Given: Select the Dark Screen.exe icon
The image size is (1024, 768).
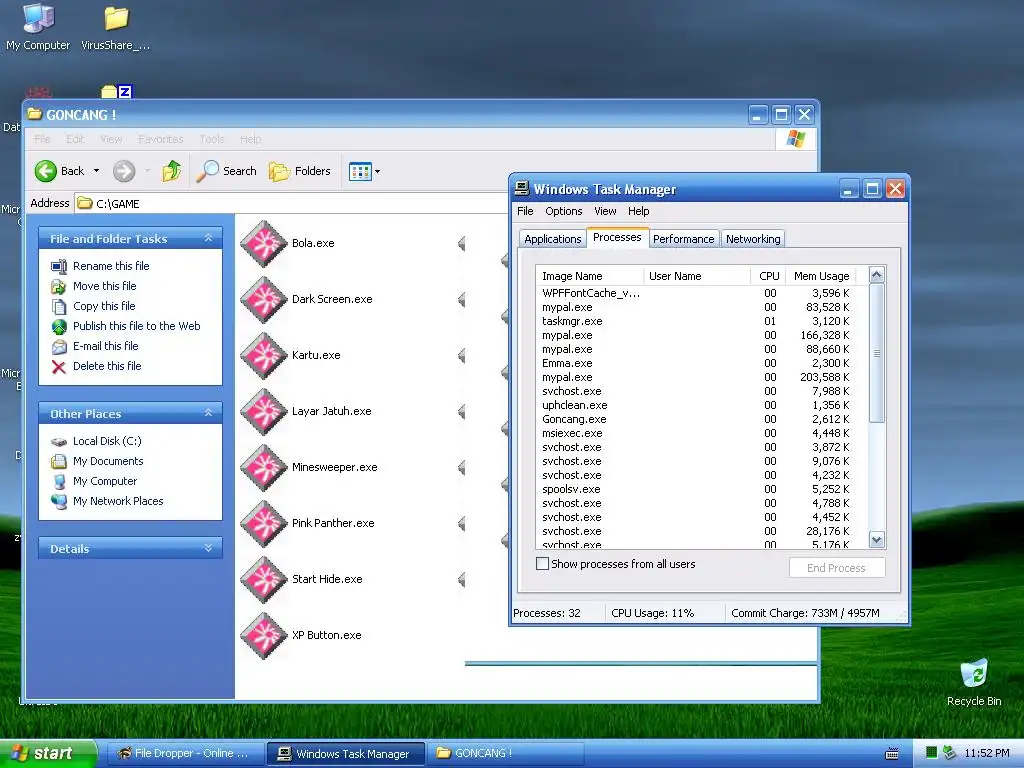Looking at the screenshot, I should pos(264,300).
